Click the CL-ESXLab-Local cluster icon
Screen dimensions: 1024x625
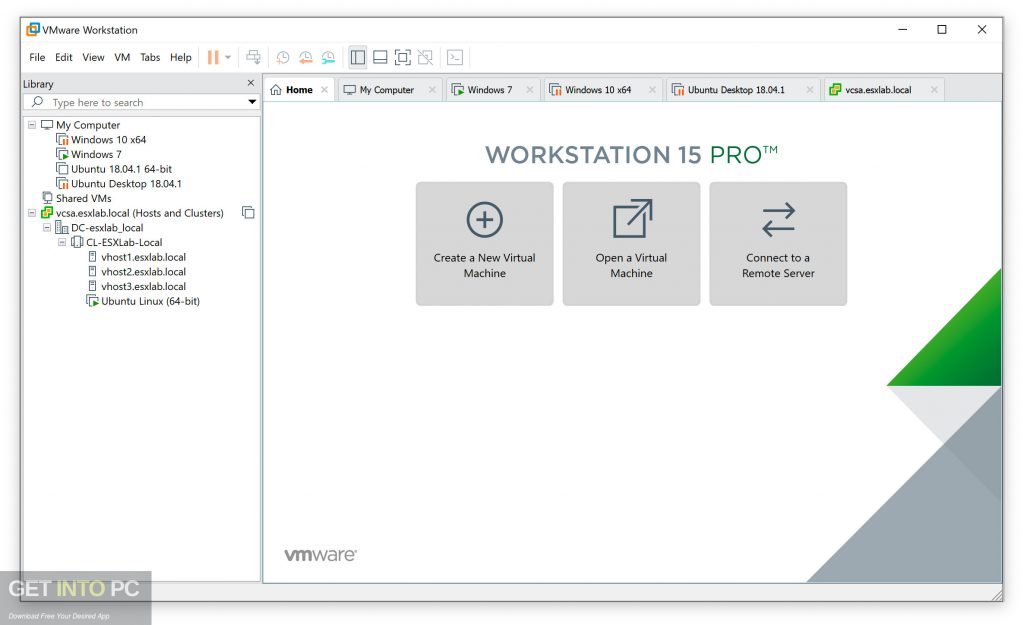(x=77, y=242)
